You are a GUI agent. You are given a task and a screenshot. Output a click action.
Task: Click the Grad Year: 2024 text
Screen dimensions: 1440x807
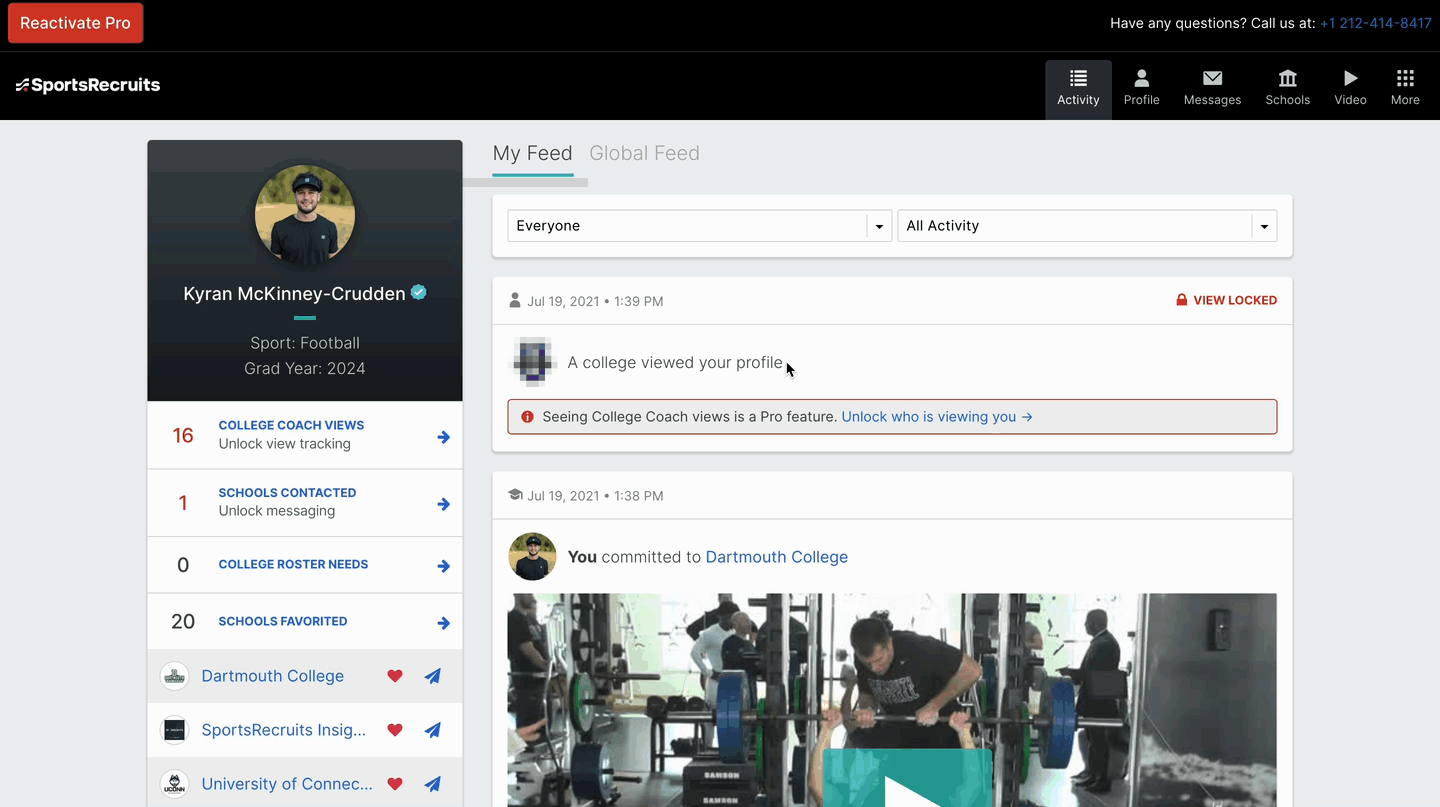pos(305,368)
